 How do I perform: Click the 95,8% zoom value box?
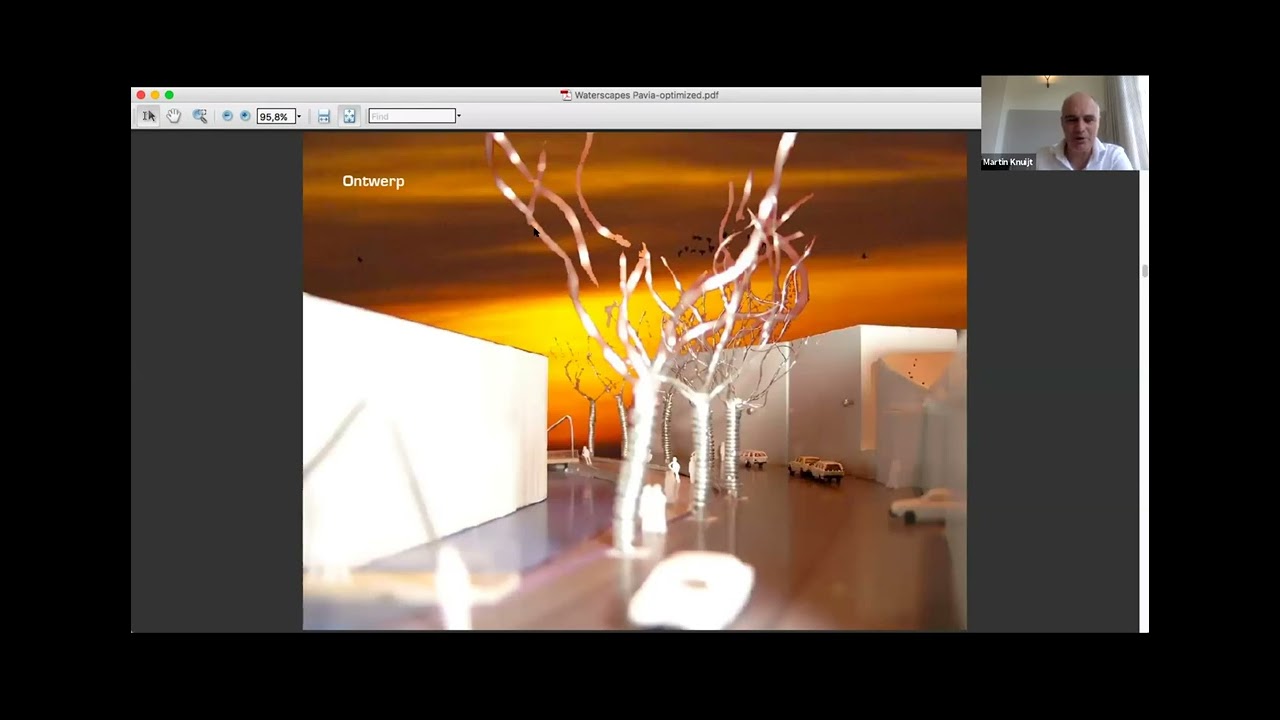point(274,117)
